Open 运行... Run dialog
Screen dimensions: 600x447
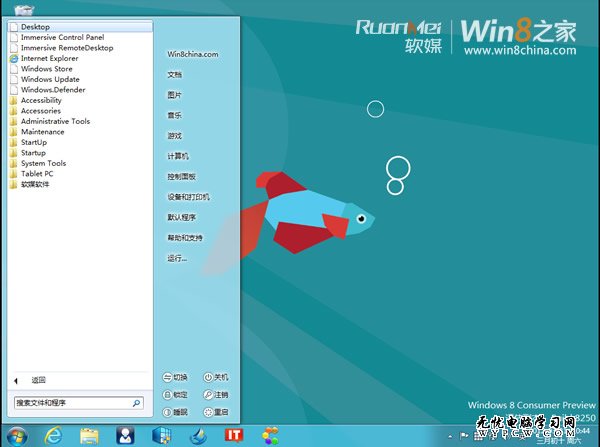click(177, 259)
